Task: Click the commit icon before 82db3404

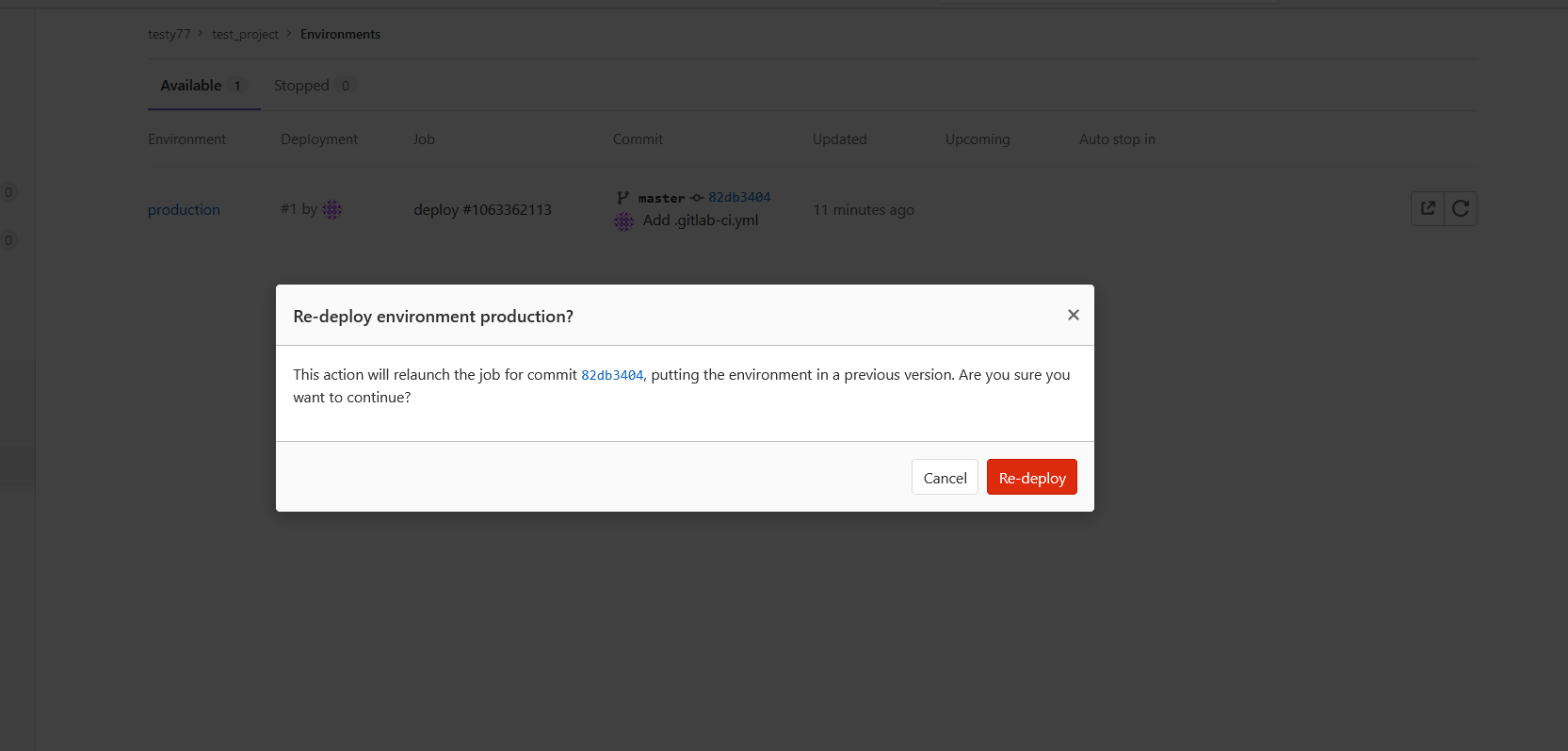Action: 697,198
